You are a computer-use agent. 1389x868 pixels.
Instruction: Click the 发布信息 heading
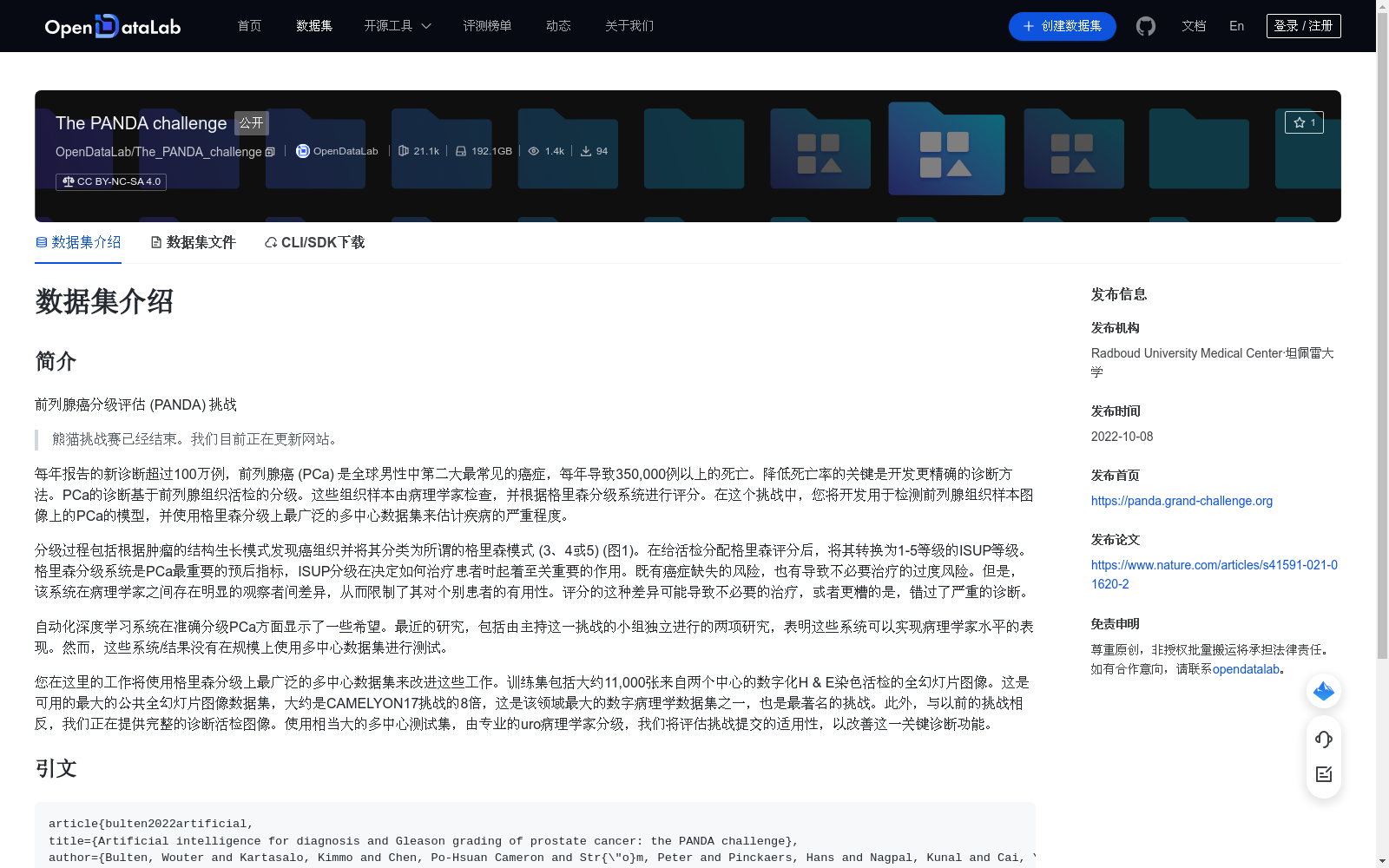tap(1119, 294)
